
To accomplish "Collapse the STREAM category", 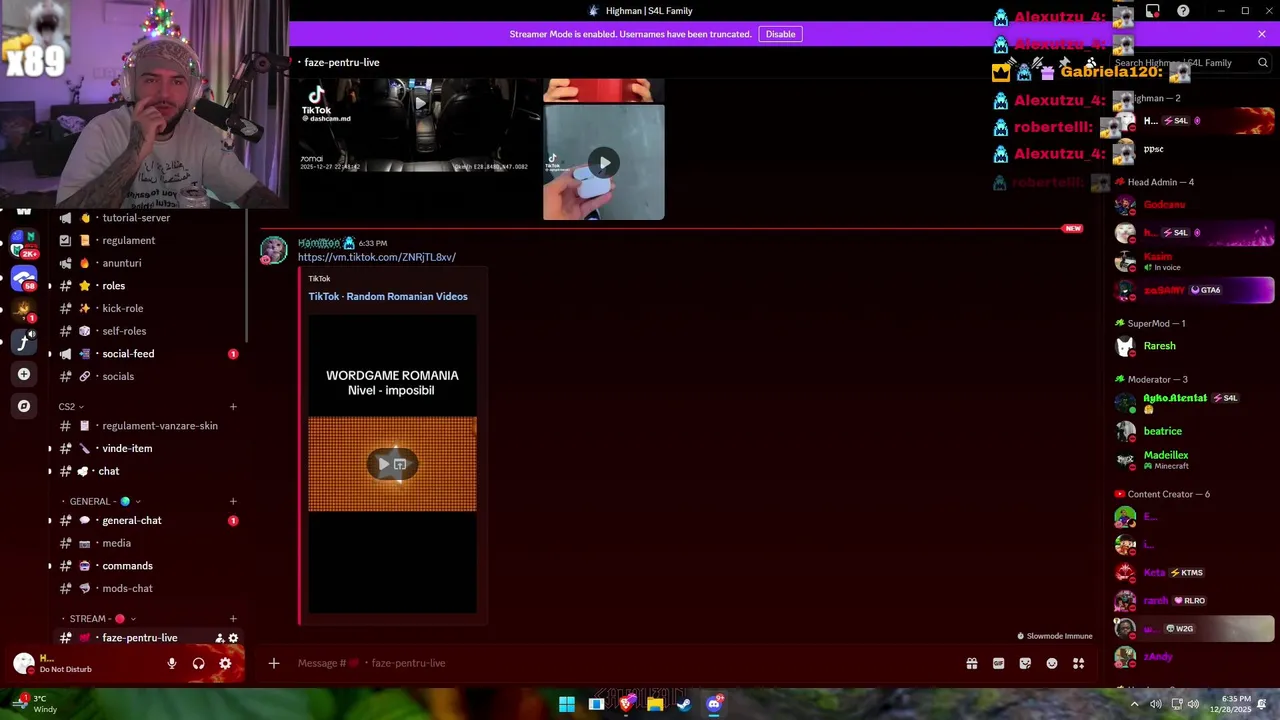I will tap(98, 619).
